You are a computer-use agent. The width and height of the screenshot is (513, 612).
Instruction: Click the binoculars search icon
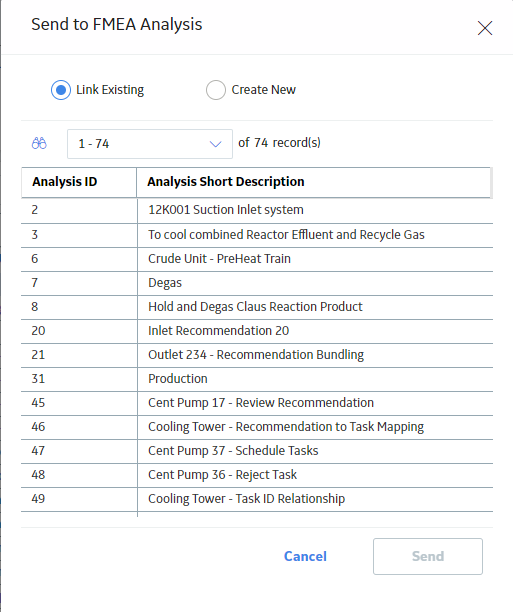pos(39,143)
